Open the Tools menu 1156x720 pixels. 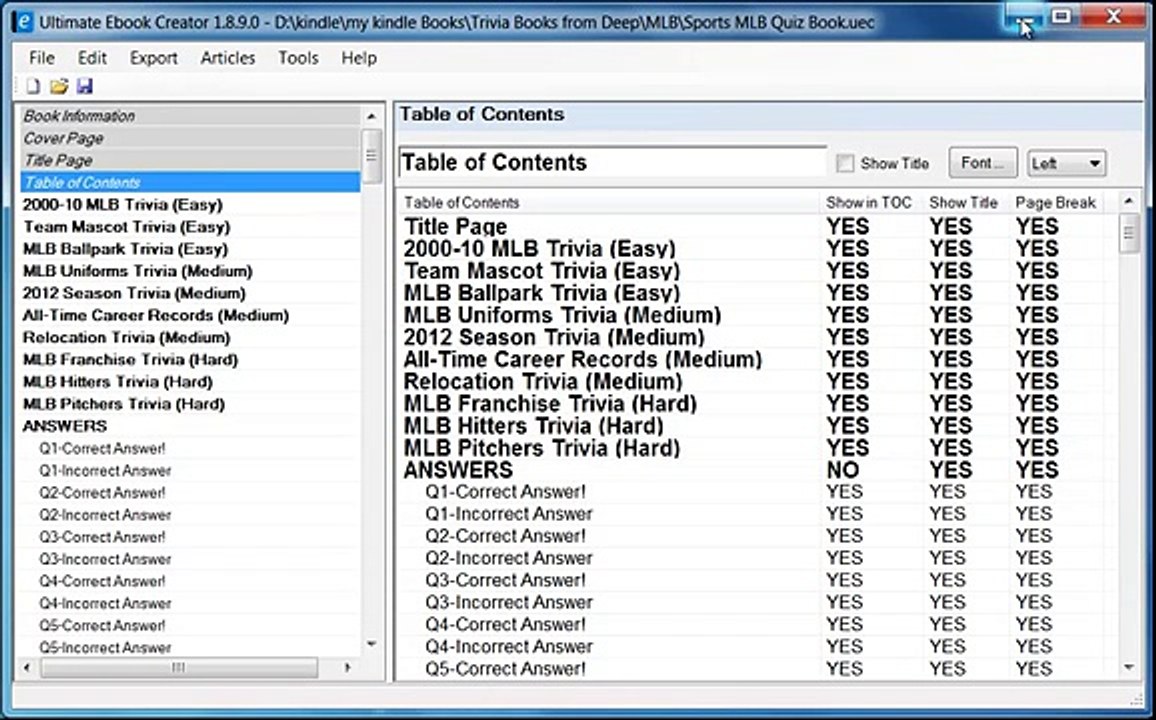click(x=298, y=57)
